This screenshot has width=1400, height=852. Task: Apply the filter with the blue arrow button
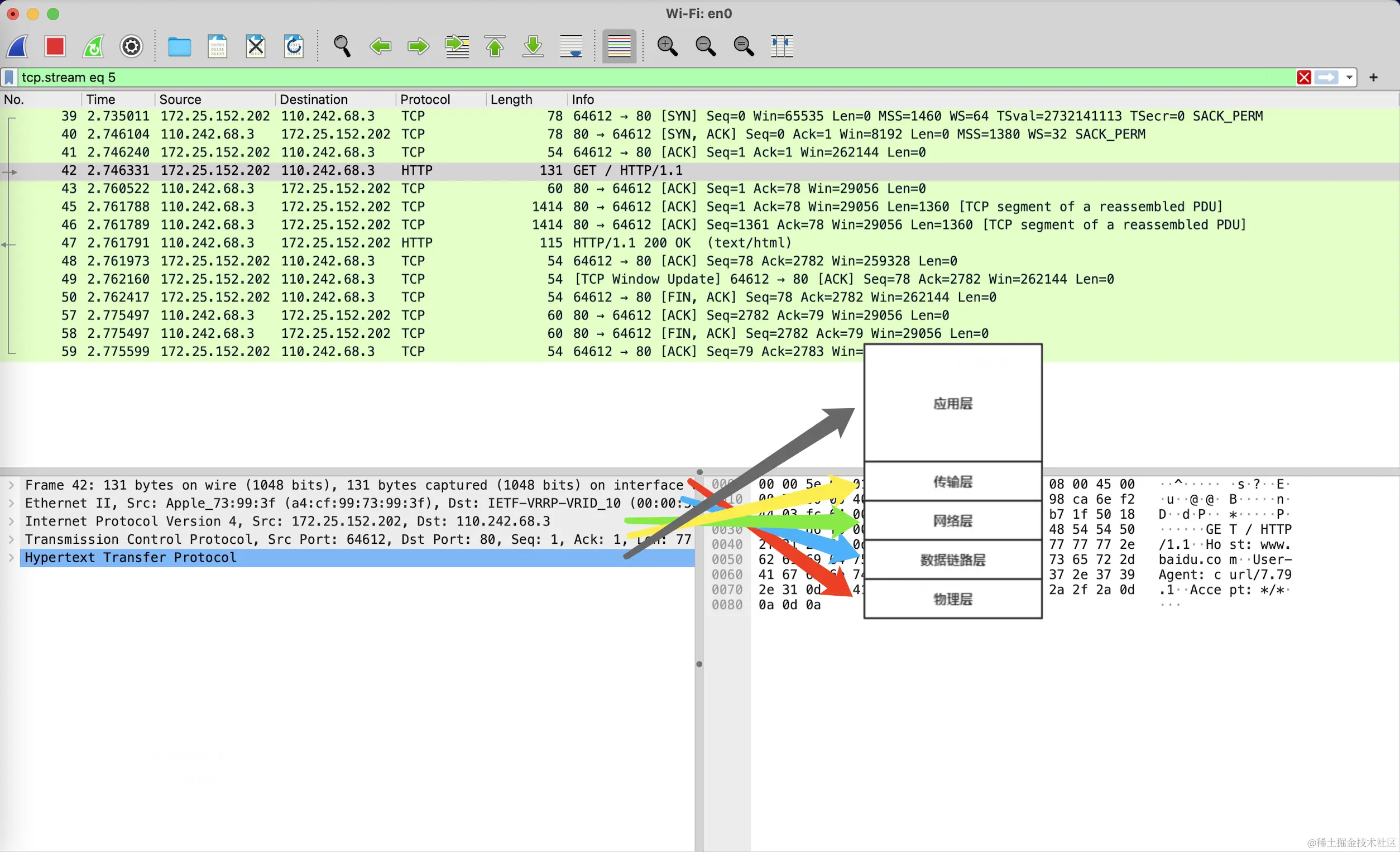pyautogui.click(x=1326, y=77)
